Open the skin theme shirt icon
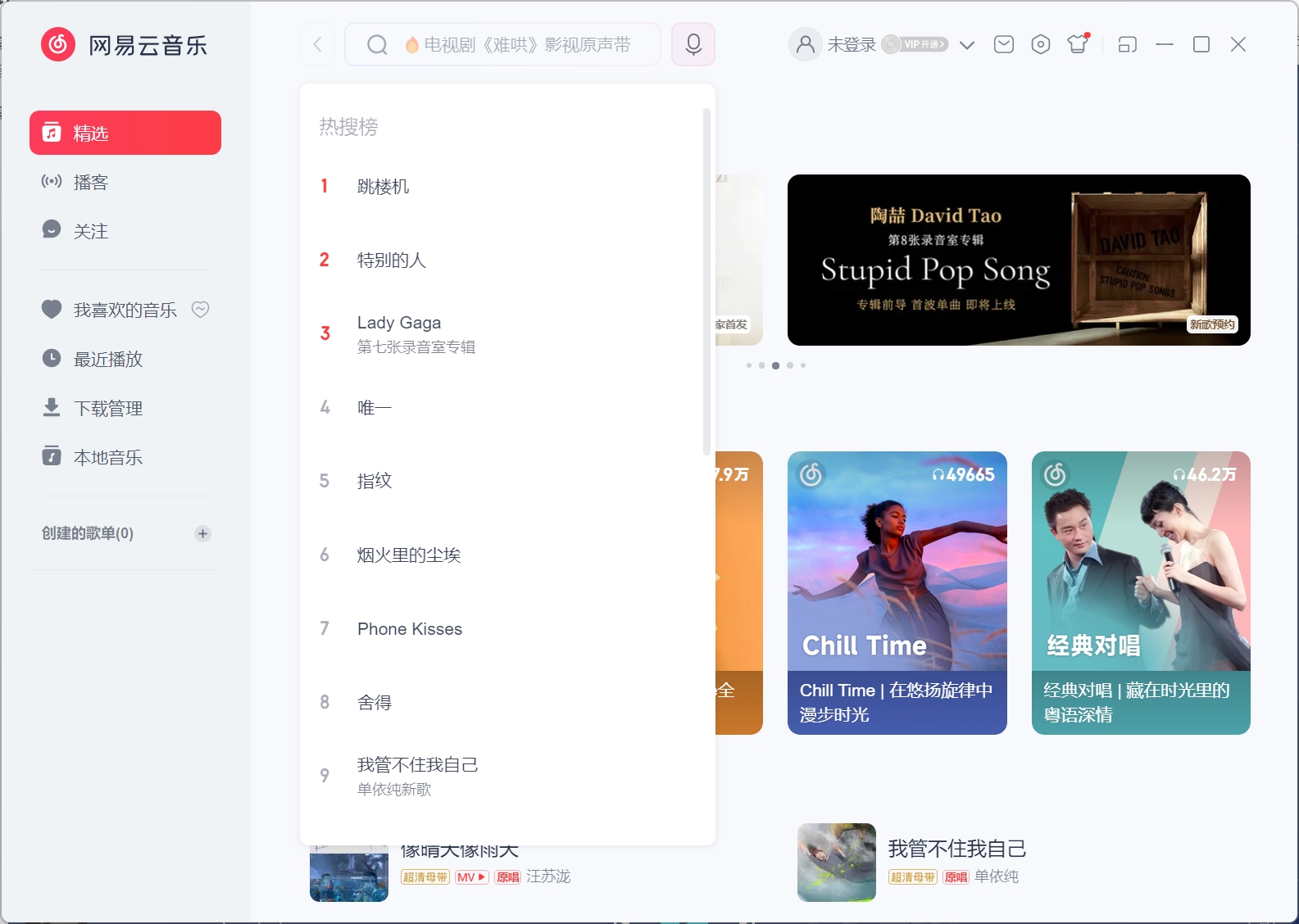1299x924 pixels. pyautogui.click(x=1078, y=43)
